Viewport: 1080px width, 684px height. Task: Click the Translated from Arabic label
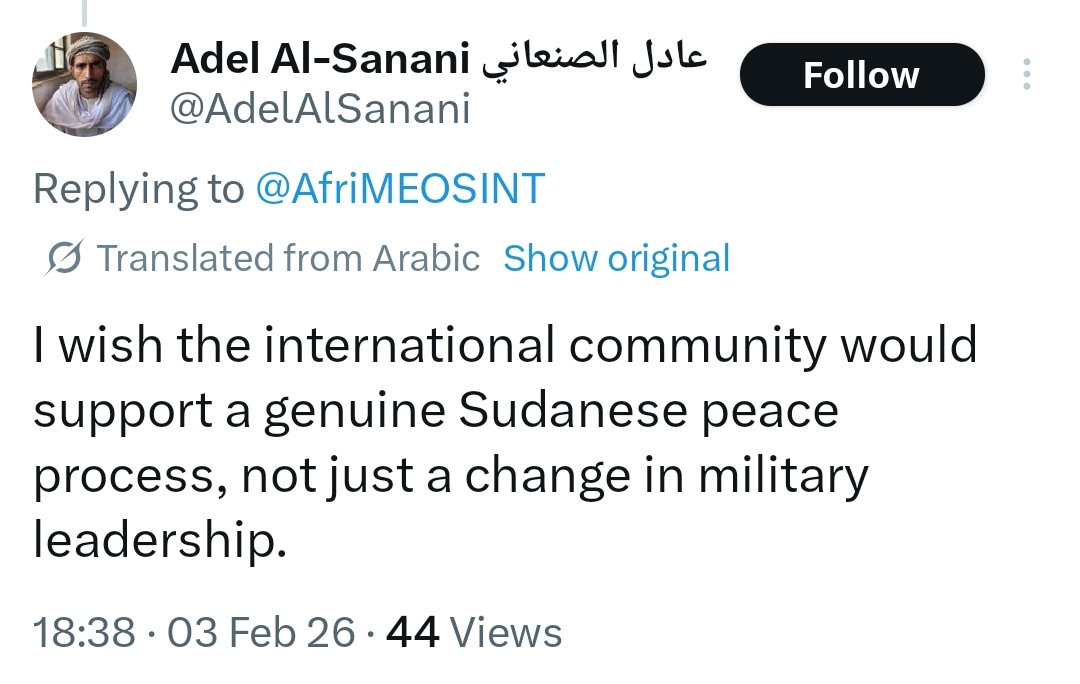point(288,259)
